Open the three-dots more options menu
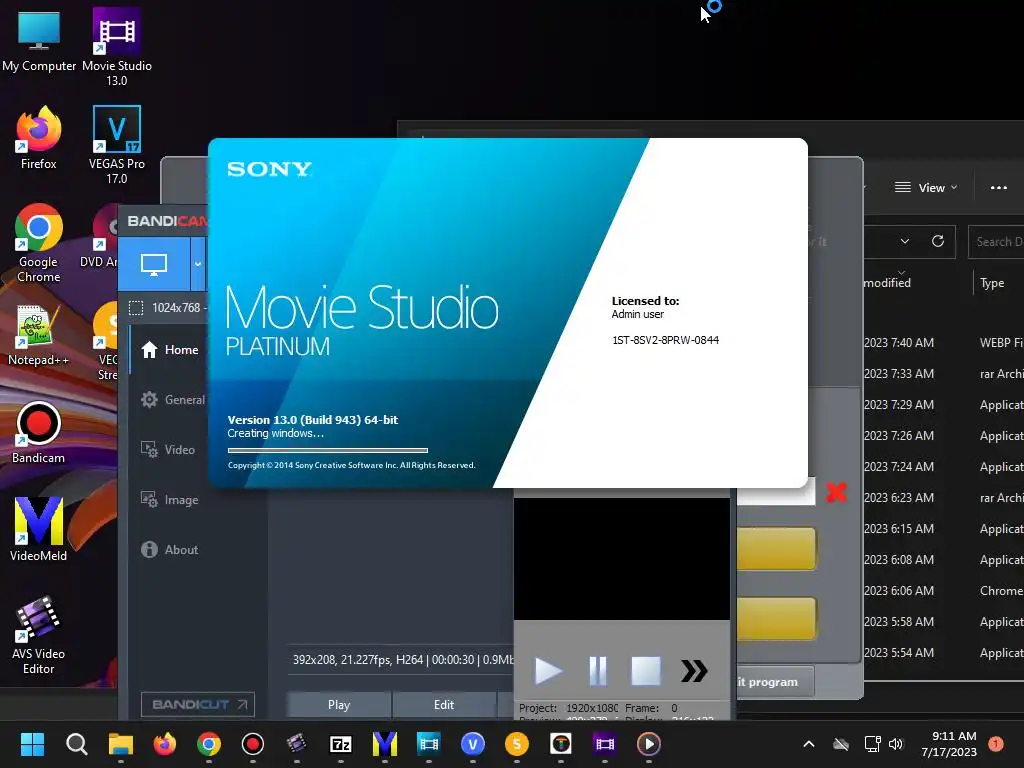The width and height of the screenshot is (1024, 768). (x=999, y=188)
